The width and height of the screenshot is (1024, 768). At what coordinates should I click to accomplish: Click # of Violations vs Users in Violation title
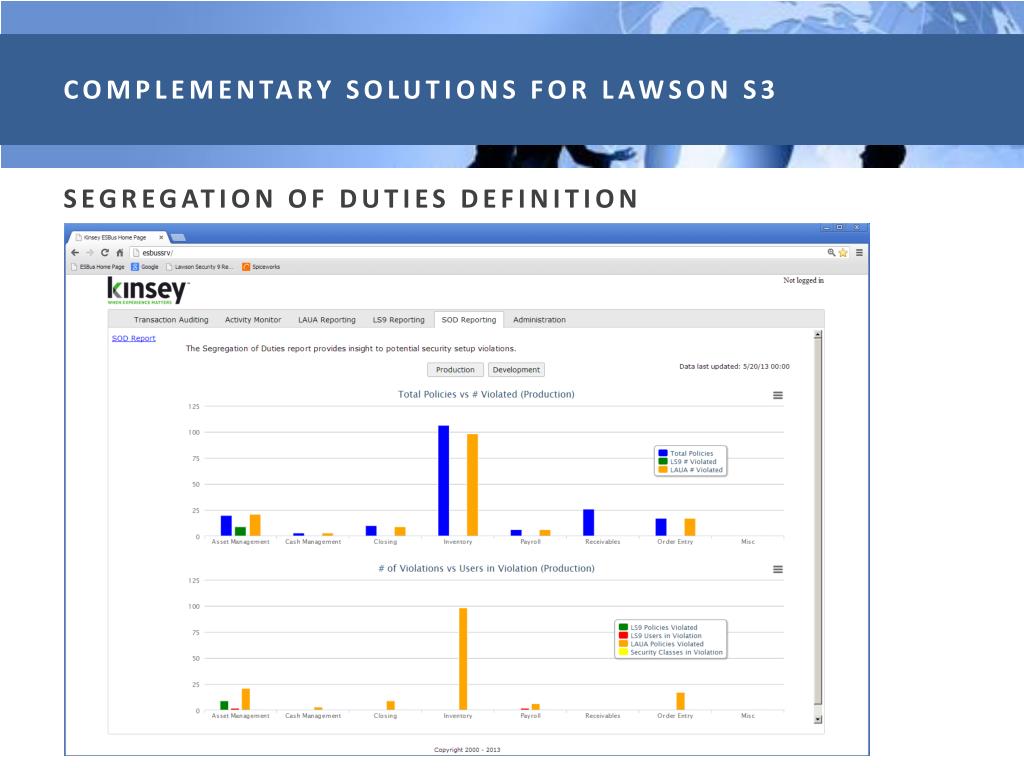click(487, 569)
